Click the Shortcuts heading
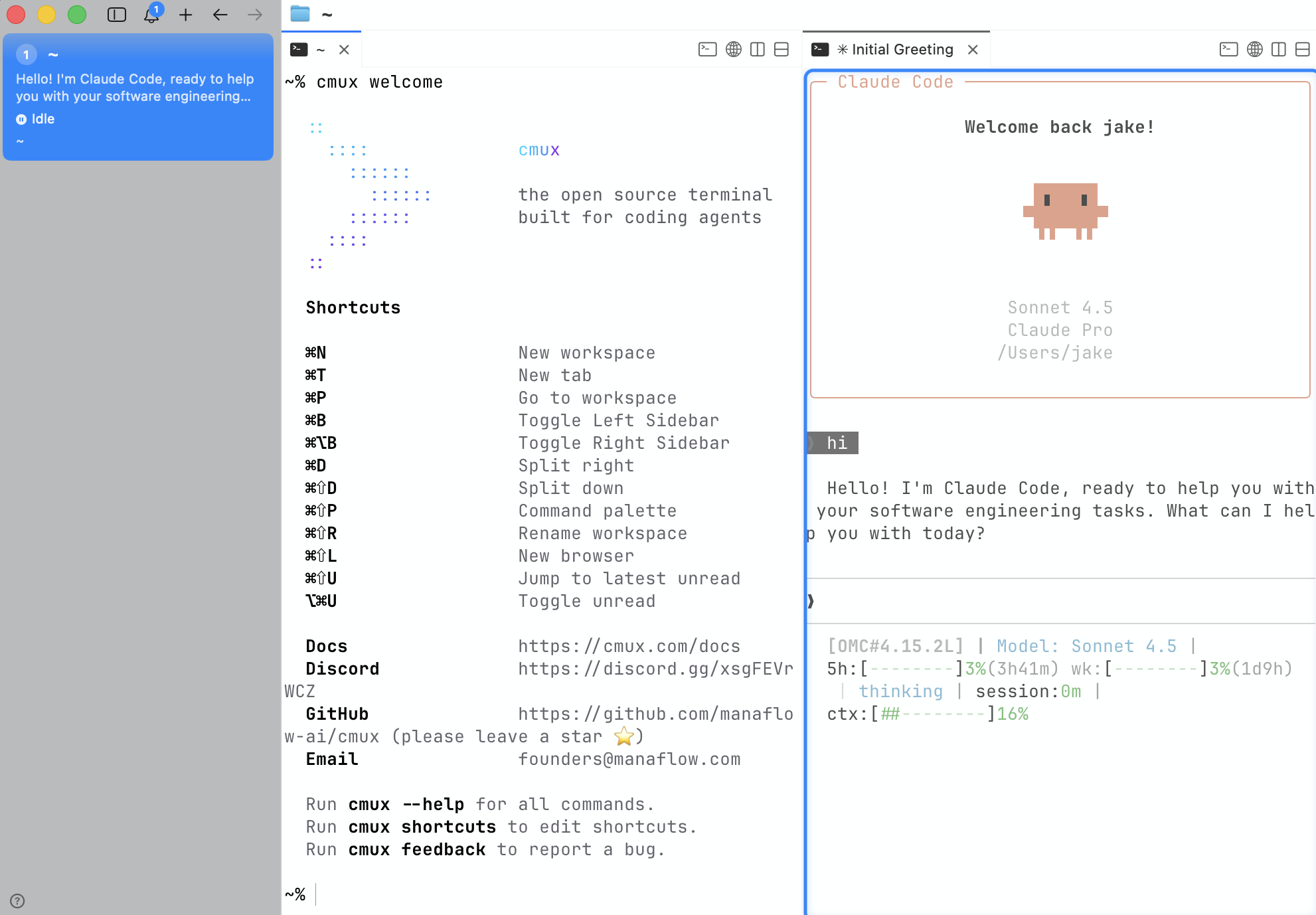The height and width of the screenshot is (915, 1316). tap(353, 307)
